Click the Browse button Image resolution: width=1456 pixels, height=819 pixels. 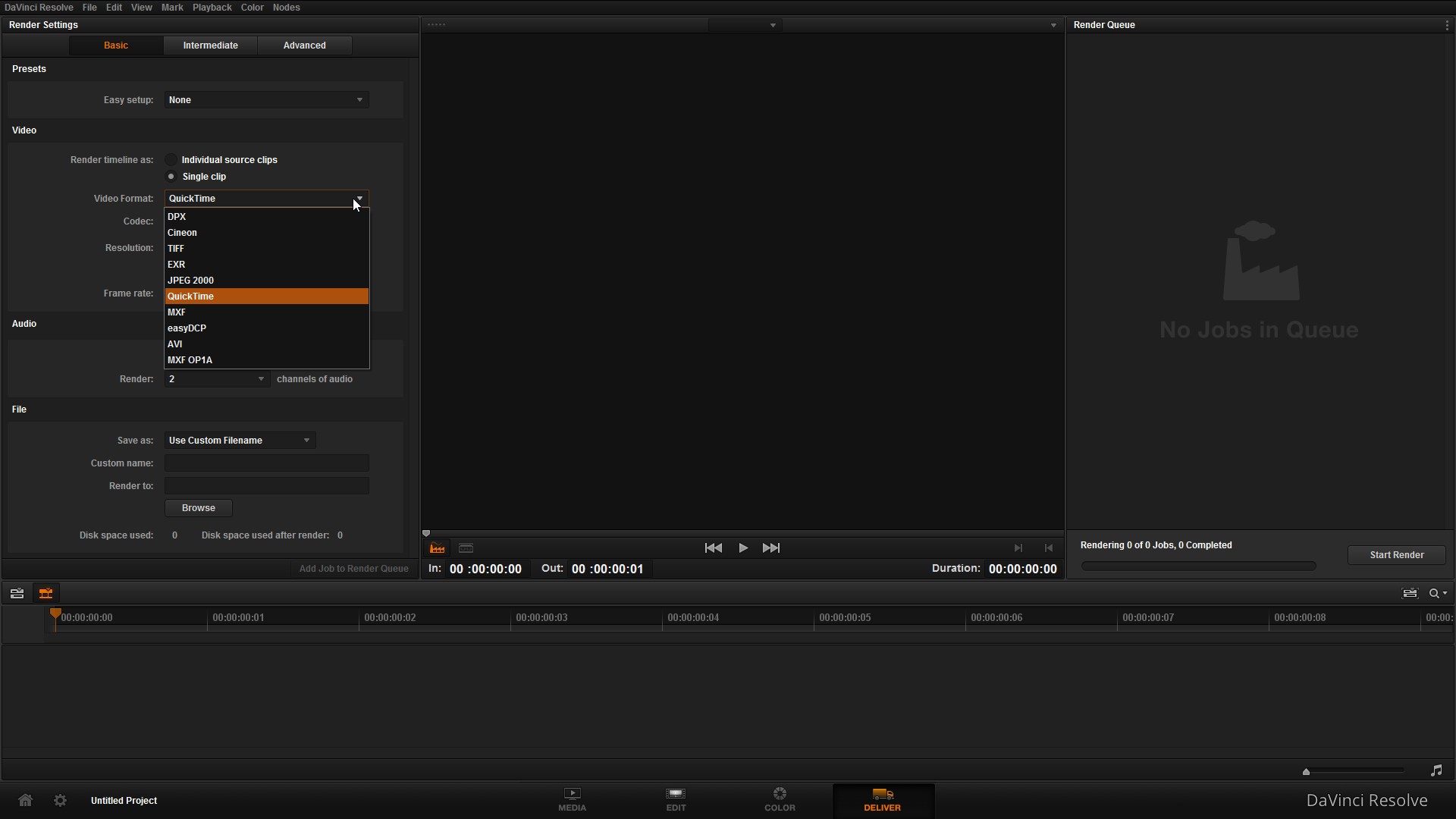(x=199, y=508)
